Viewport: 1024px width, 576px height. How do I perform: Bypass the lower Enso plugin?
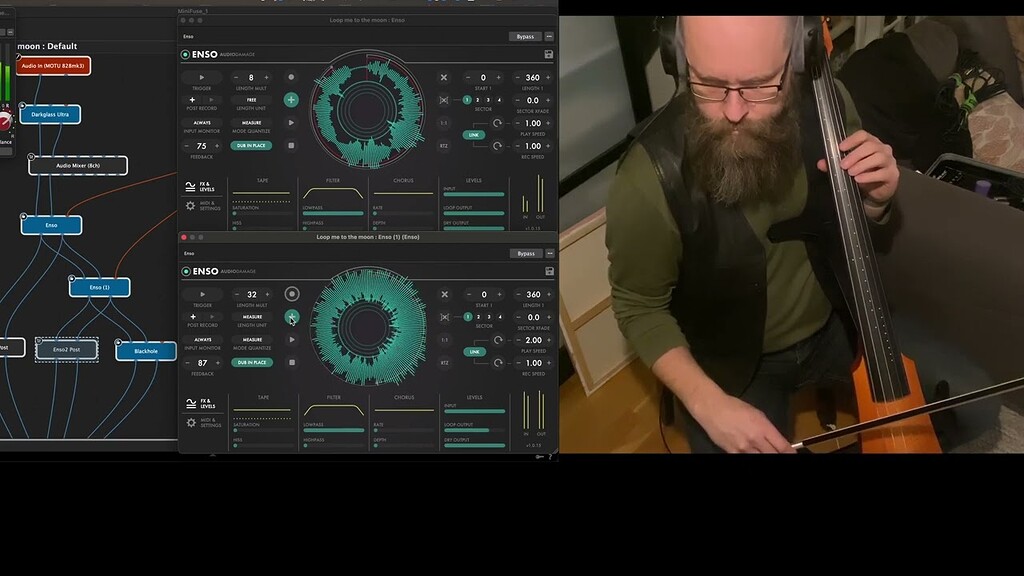(525, 254)
